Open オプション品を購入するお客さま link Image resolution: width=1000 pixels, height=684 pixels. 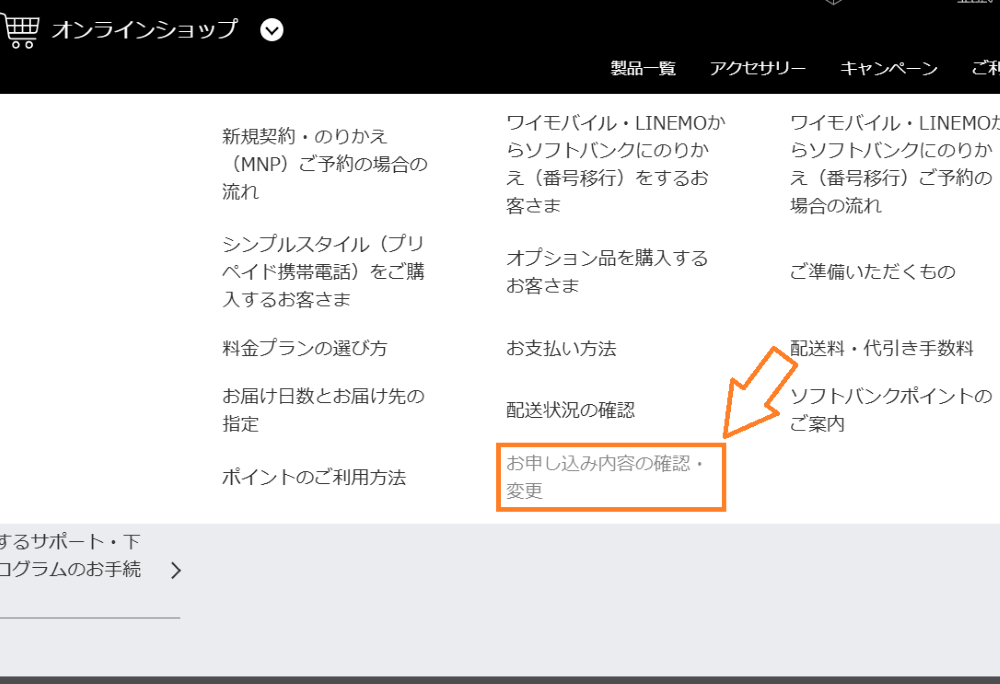click(607, 272)
